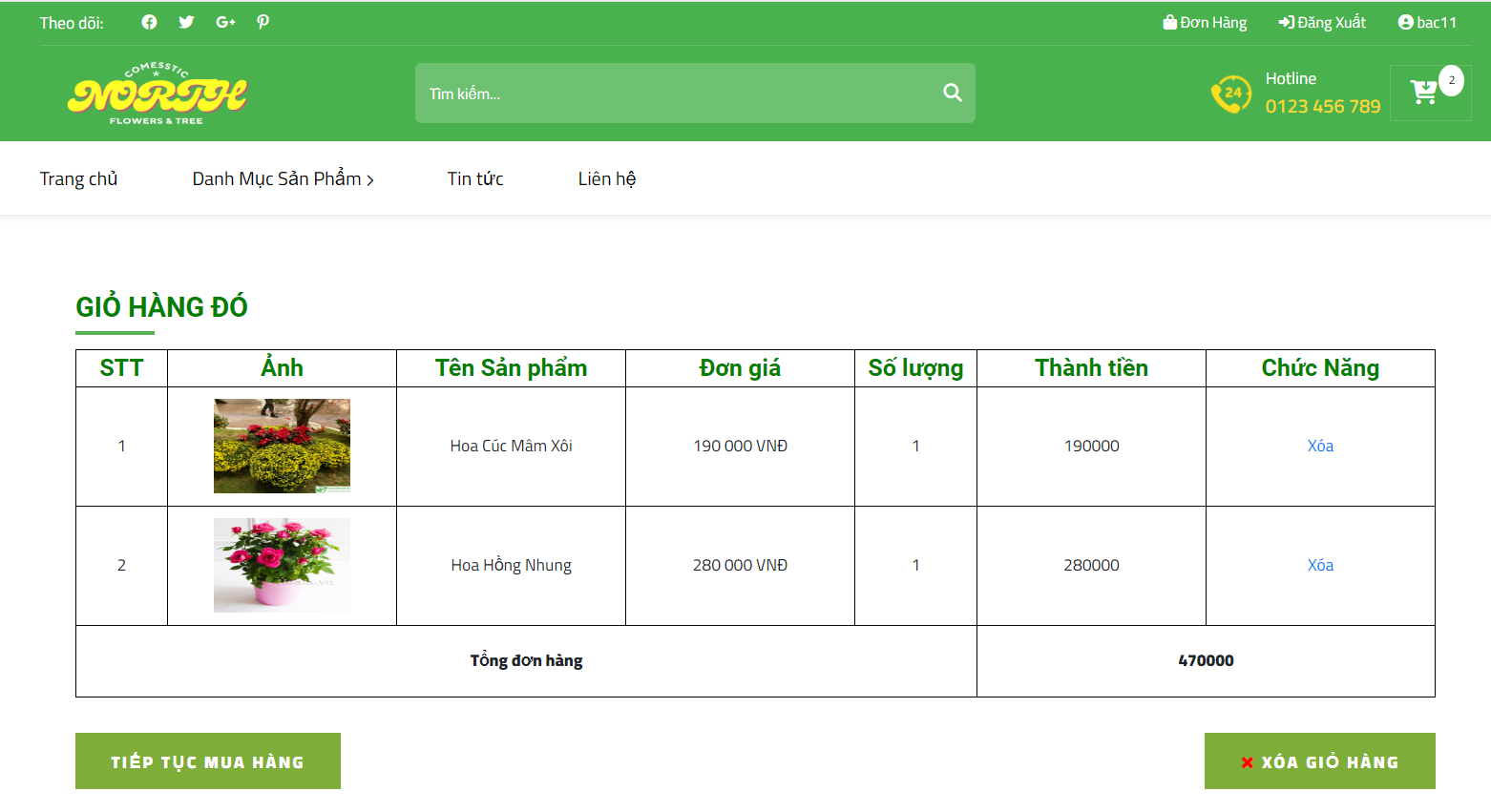Click the Thành tiền column header
This screenshot has height=812, width=1491.
(1091, 368)
